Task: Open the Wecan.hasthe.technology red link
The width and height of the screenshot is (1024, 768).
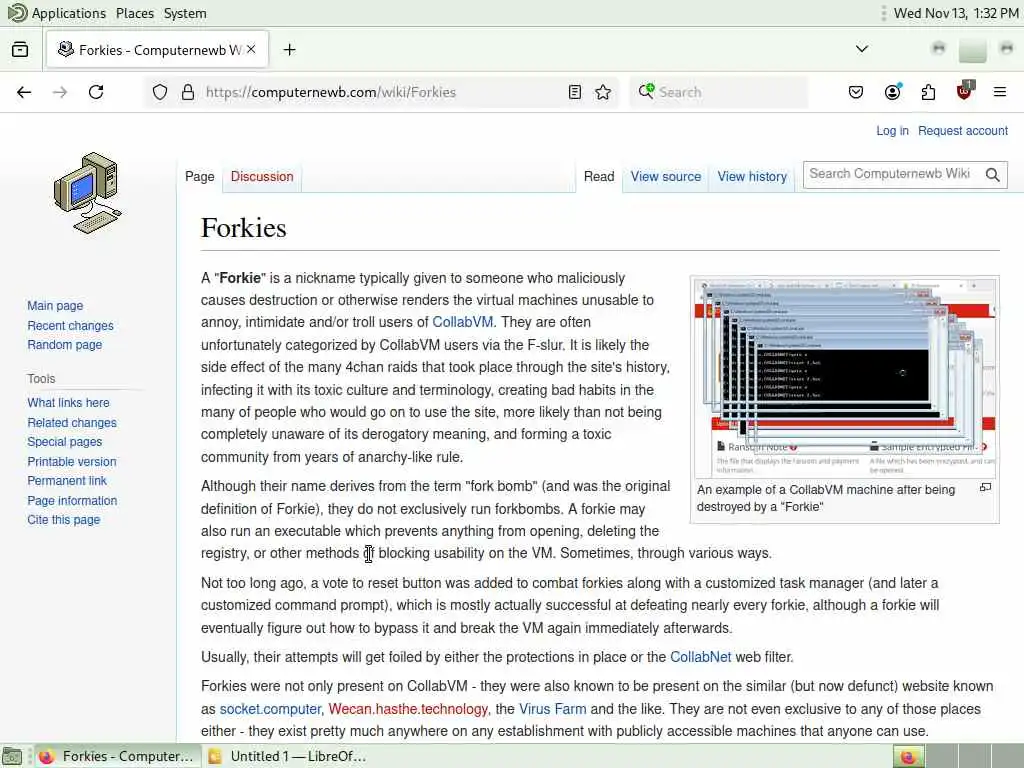Action: click(408, 709)
